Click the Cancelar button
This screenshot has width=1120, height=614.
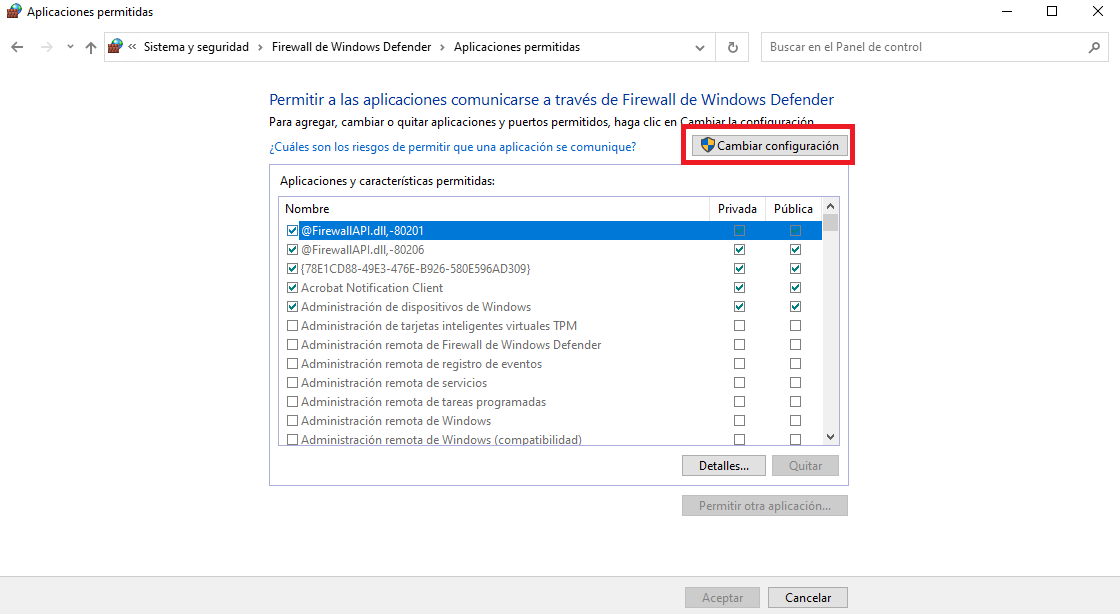(808, 598)
